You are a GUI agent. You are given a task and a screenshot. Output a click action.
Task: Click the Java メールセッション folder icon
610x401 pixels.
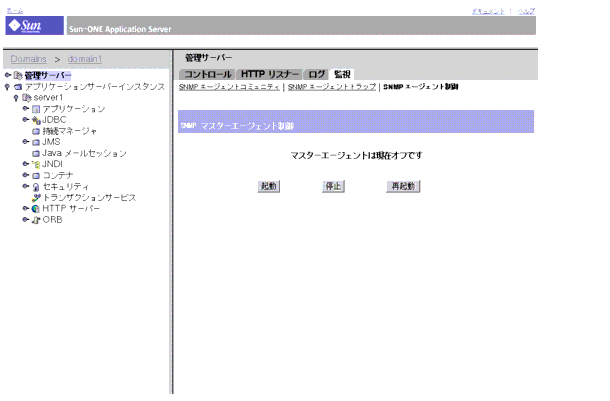36,154
